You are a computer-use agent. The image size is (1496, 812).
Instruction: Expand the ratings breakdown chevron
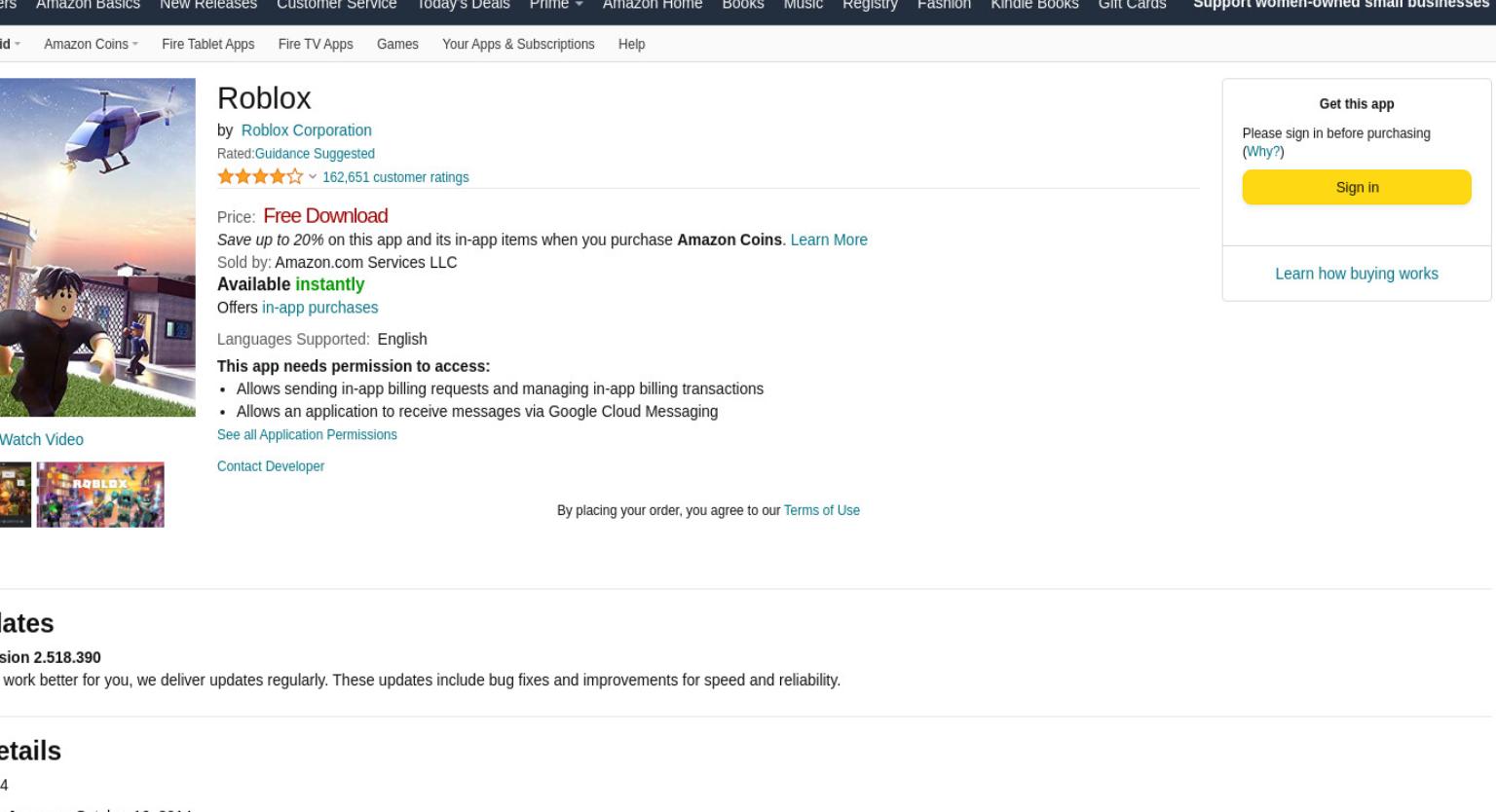313,177
